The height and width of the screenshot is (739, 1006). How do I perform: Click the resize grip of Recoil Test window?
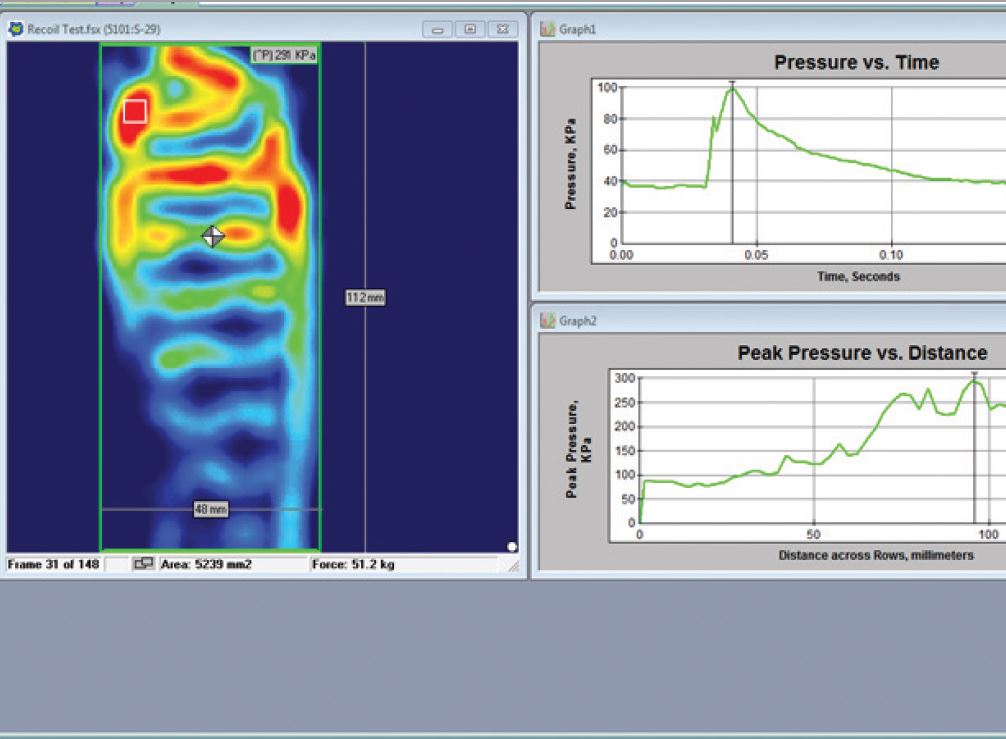point(513,567)
